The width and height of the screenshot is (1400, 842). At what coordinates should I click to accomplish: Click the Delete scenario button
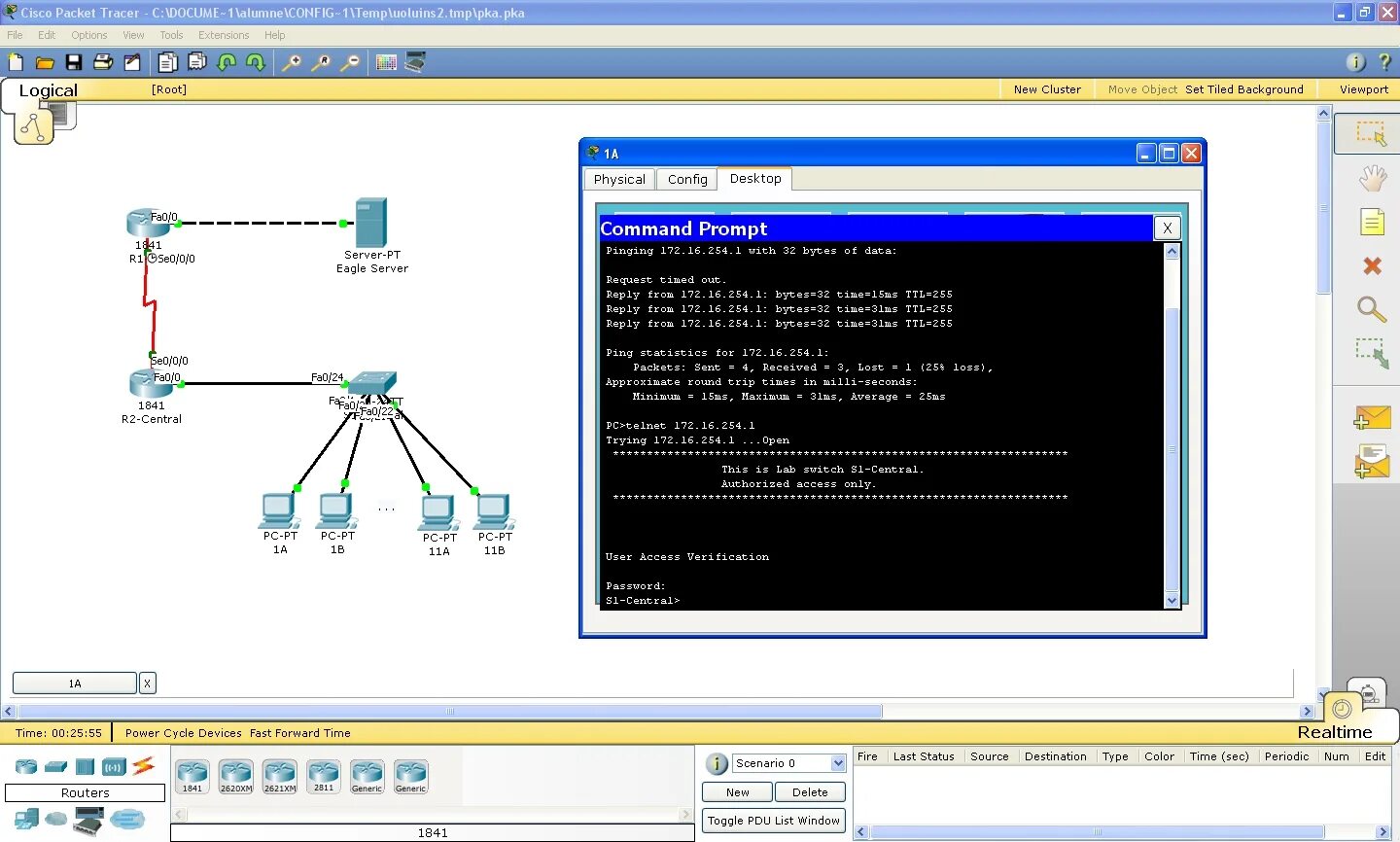click(810, 792)
